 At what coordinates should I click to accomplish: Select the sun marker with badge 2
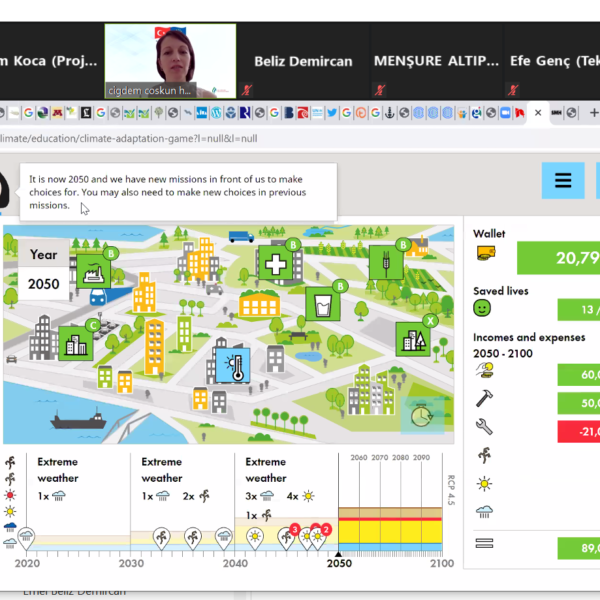click(x=318, y=538)
